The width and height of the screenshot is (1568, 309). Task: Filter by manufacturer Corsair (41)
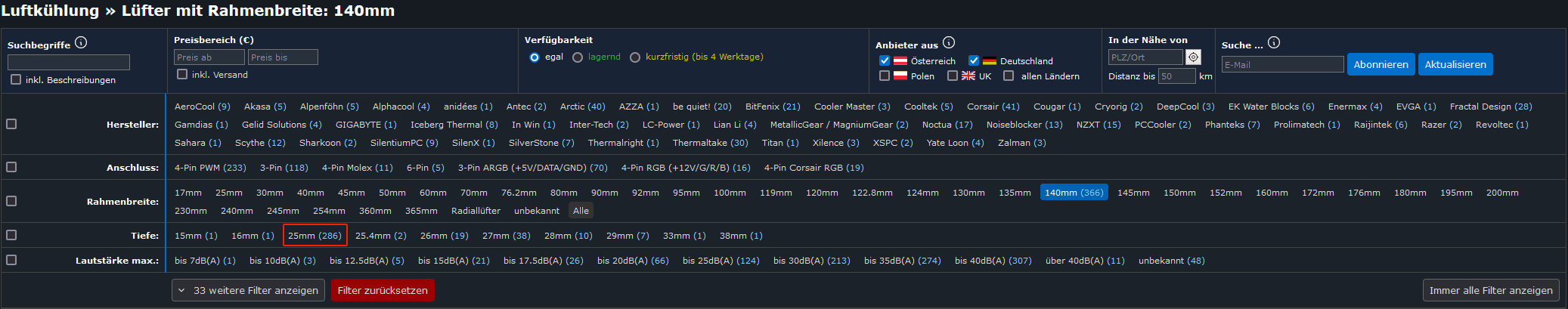993,107
